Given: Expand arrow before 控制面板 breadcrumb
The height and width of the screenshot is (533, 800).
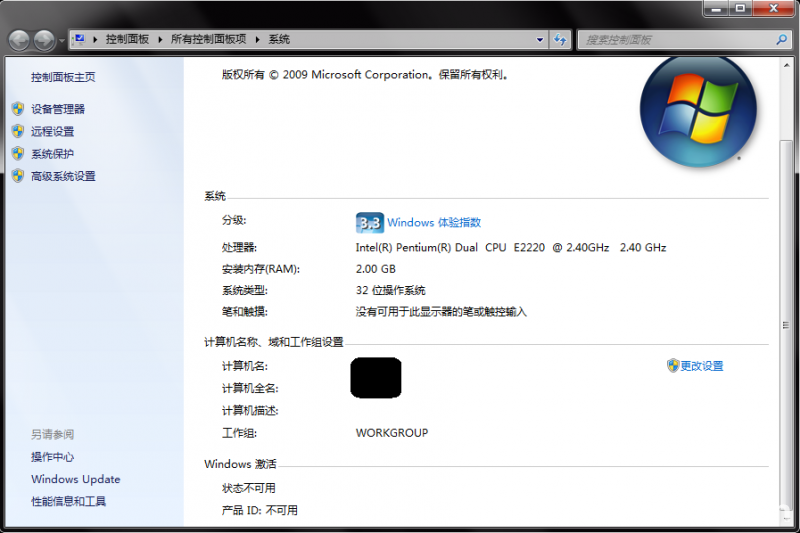Looking at the screenshot, I should tap(95, 39).
